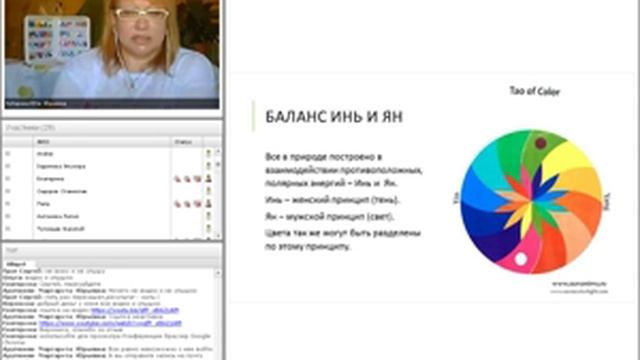
Task: Click the first status icon in Рита's row
Action: pos(178,204)
